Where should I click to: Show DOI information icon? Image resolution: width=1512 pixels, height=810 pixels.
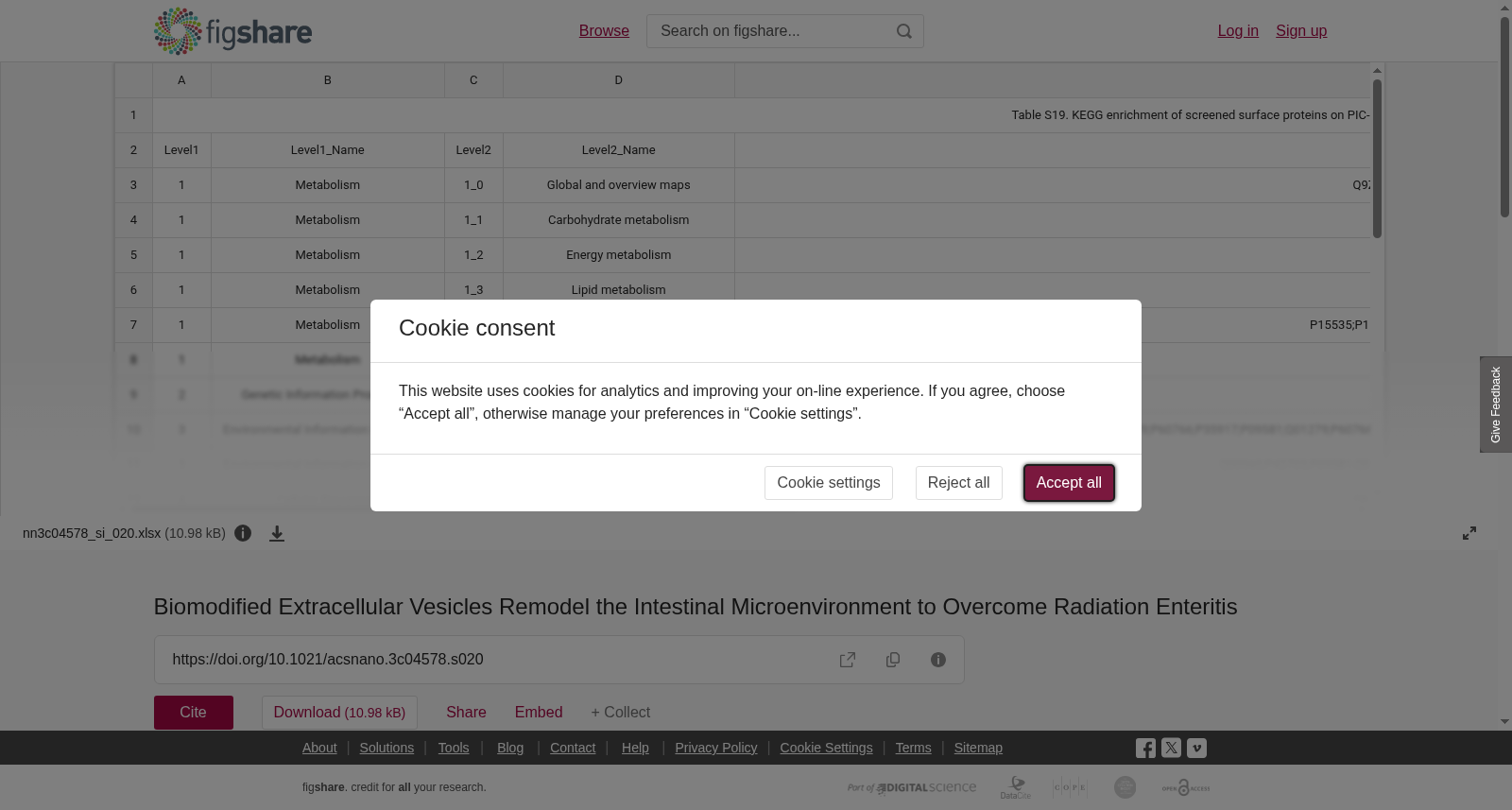[938, 660]
